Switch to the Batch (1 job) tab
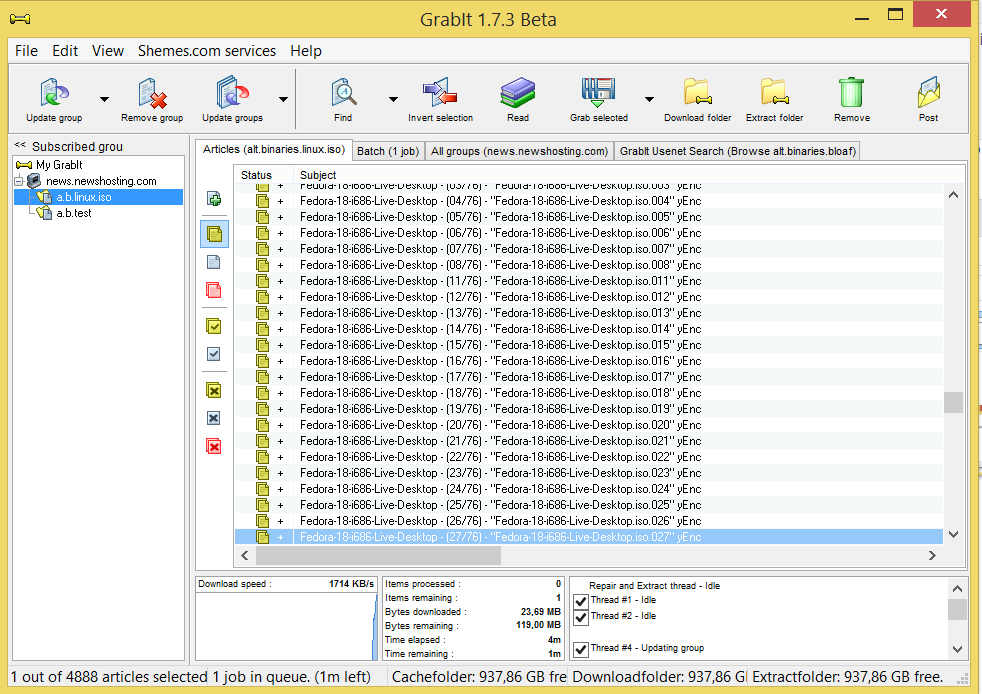Screen dimensions: 982x694 pyautogui.click(x=388, y=151)
